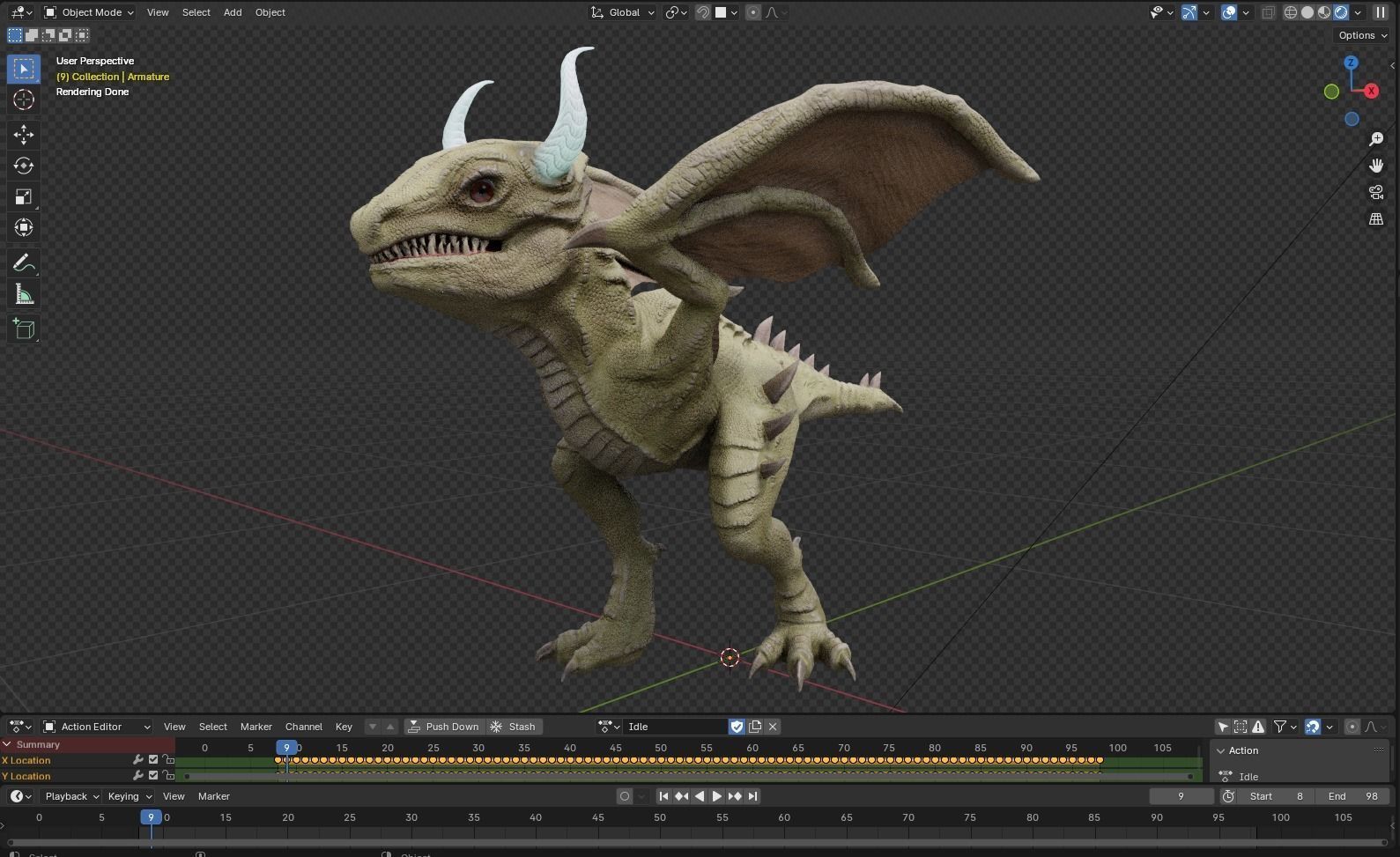Open Action Editor Channel menu
1400x857 pixels.
pyautogui.click(x=304, y=727)
